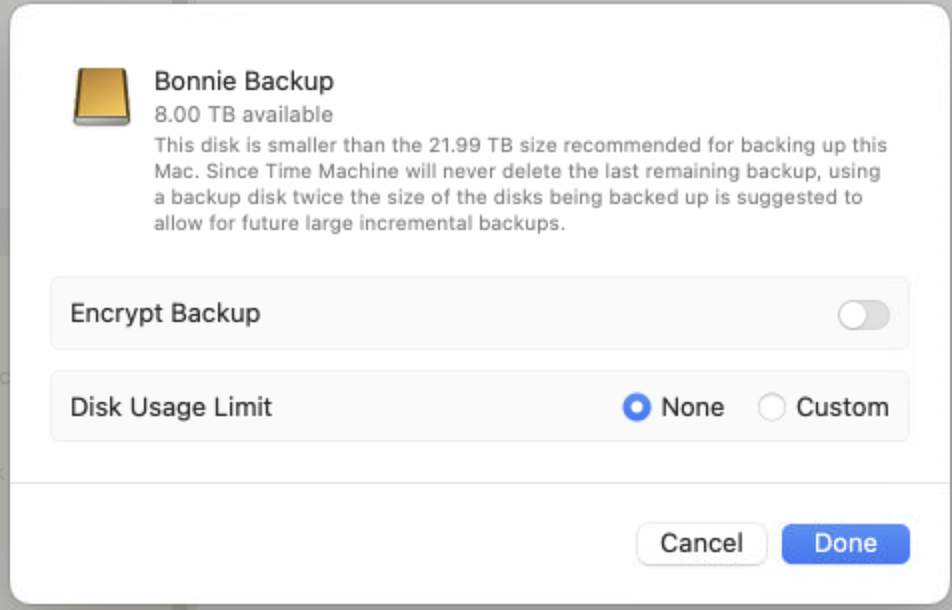Click empty space in Disk Usage Limit row

click(440, 407)
